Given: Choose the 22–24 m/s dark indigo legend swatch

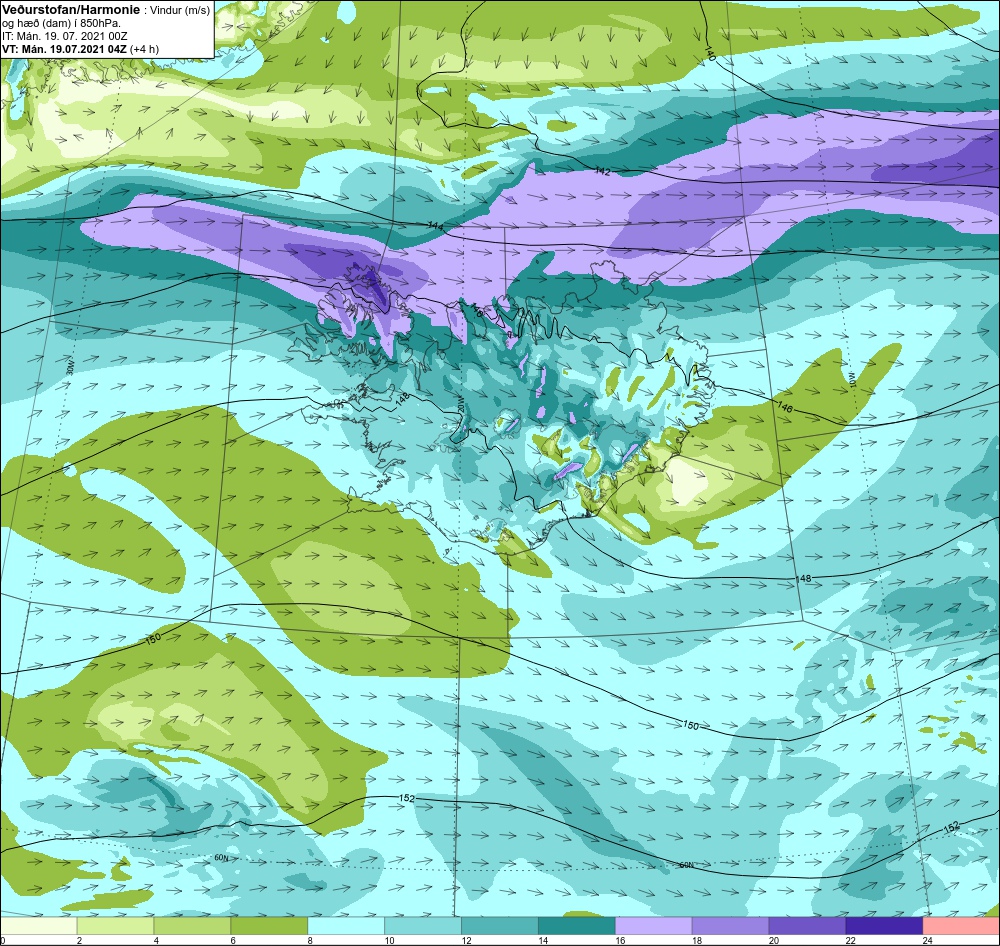Looking at the screenshot, I should click(x=884, y=926).
